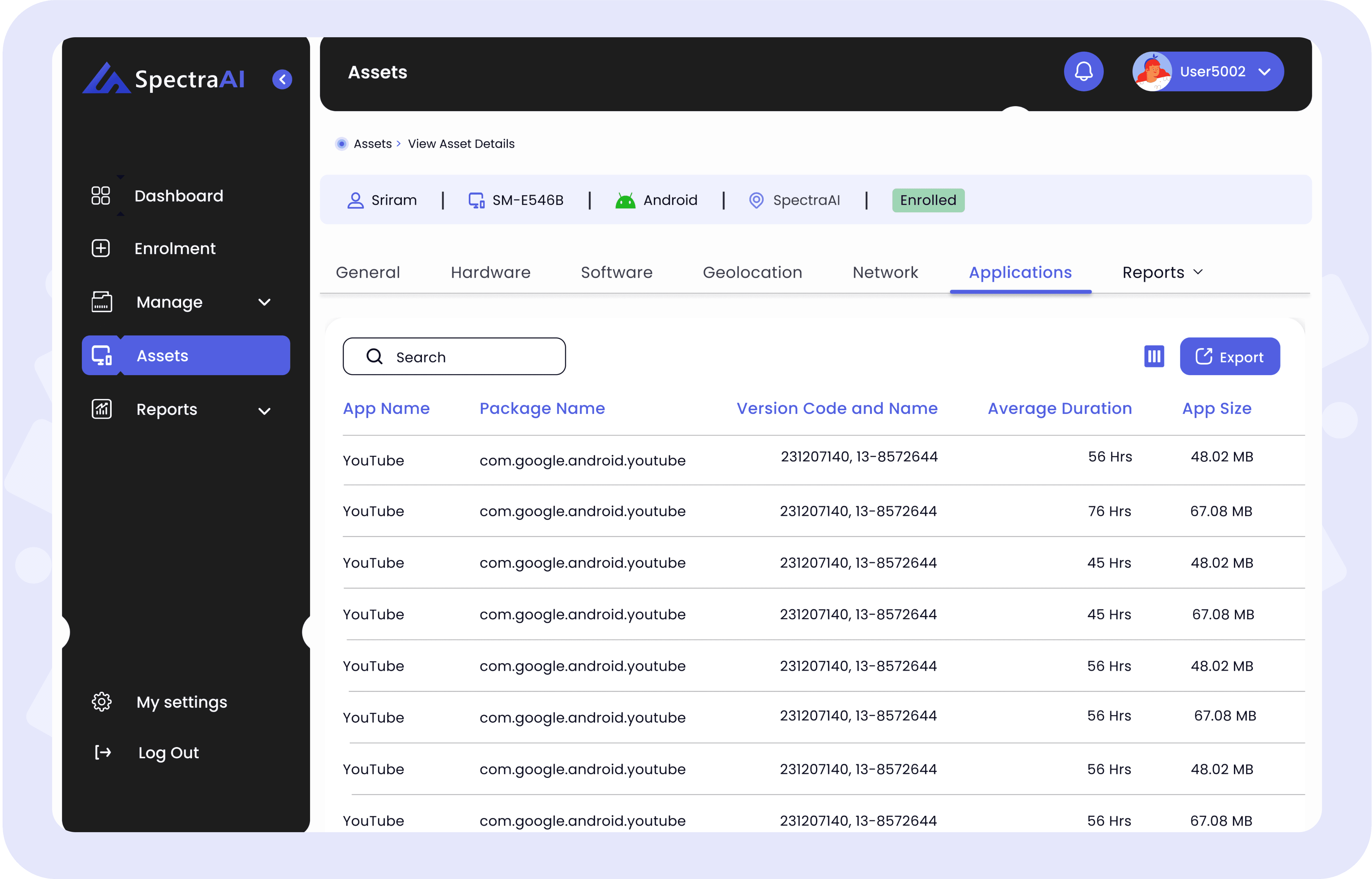The width and height of the screenshot is (1372, 879).
Task: Click the Manage sidebar icon
Action: (102, 301)
